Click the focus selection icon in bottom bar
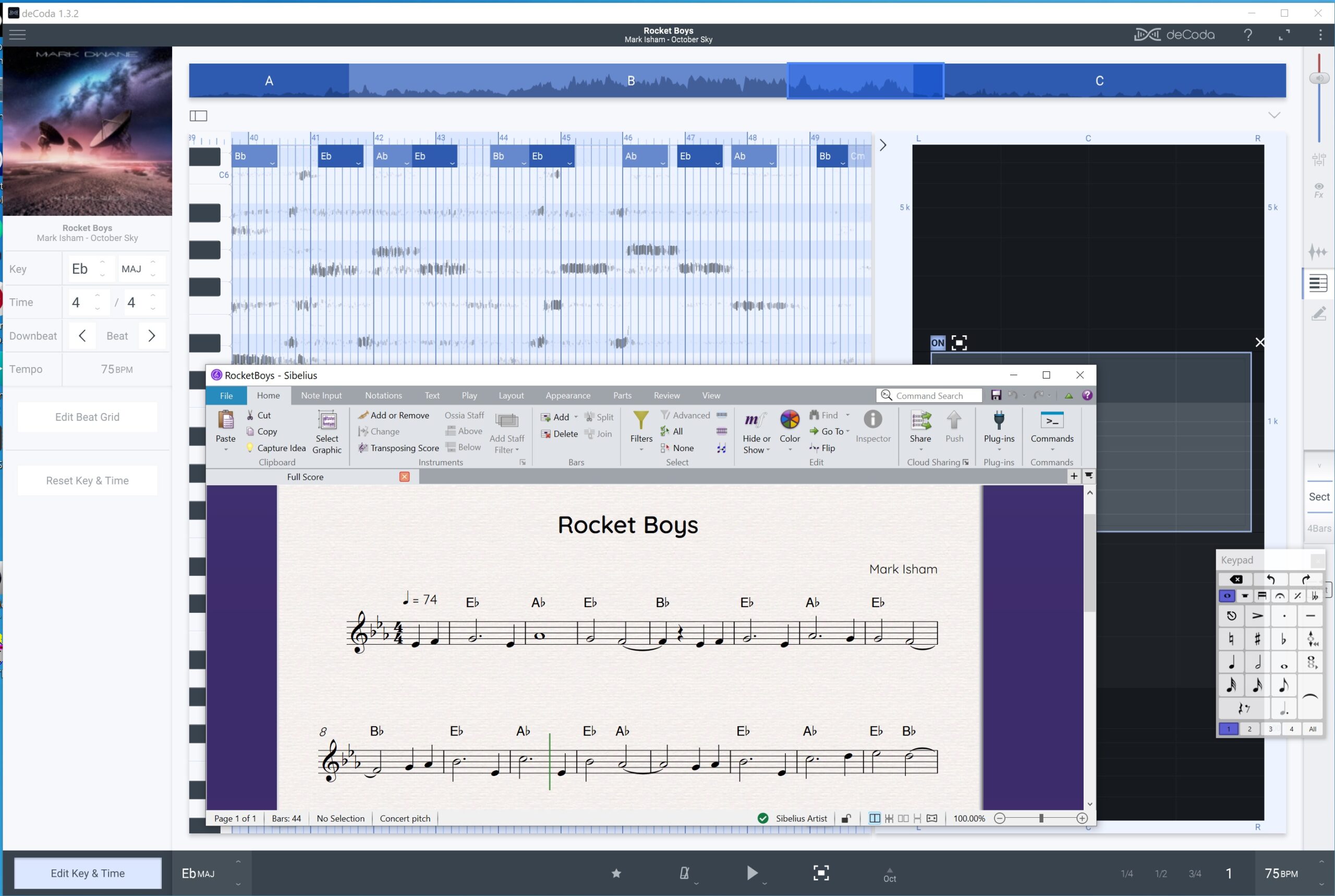The width and height of the screenshot is (1335, 896). [821, 873]
